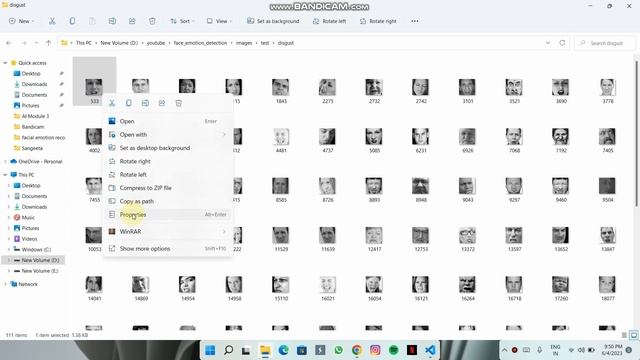Click the Set as background toolbar button
The width and height of the screenshot is (640, 360).
273,21
